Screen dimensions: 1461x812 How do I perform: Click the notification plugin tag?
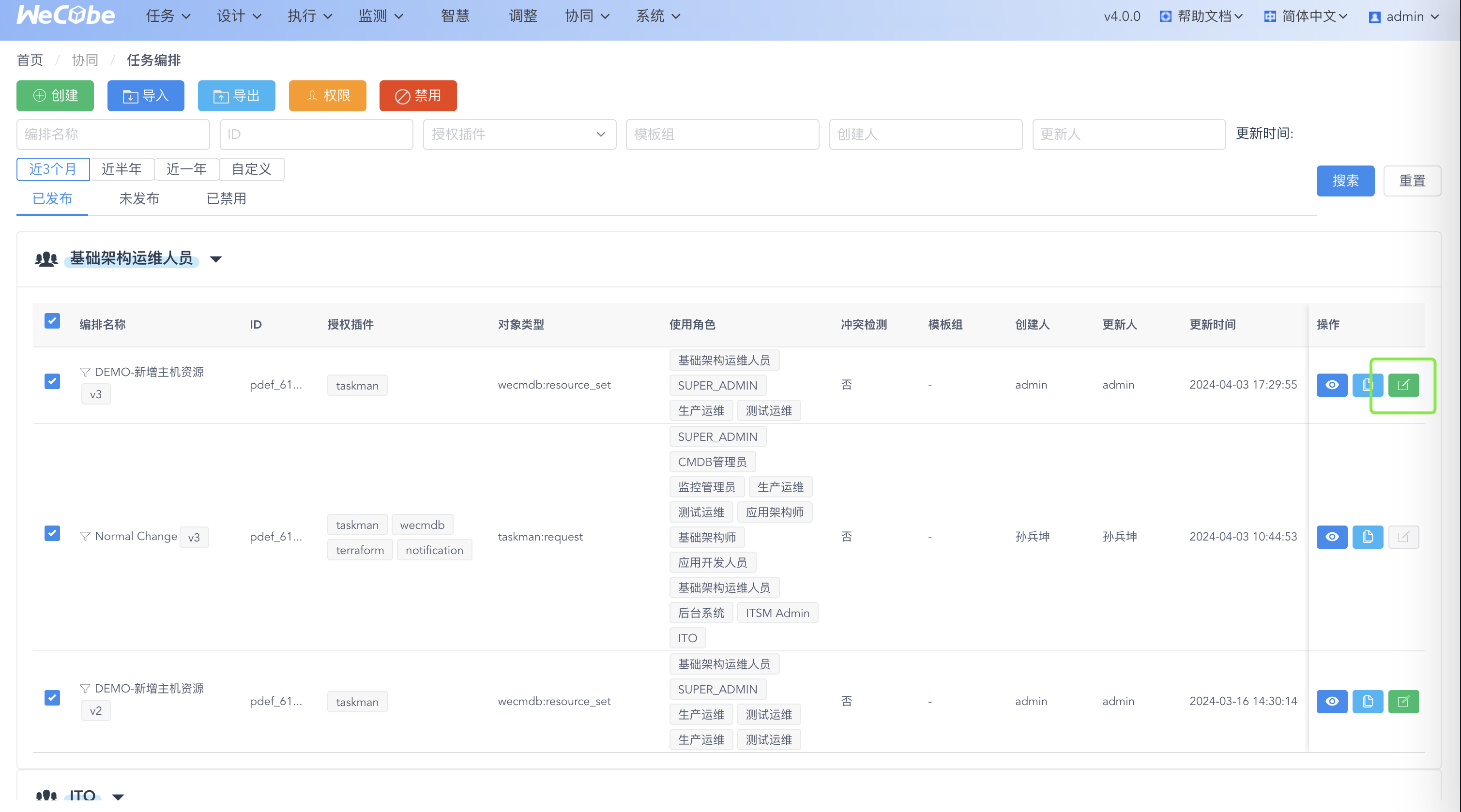pyautogui.click(x=434, y=550)
